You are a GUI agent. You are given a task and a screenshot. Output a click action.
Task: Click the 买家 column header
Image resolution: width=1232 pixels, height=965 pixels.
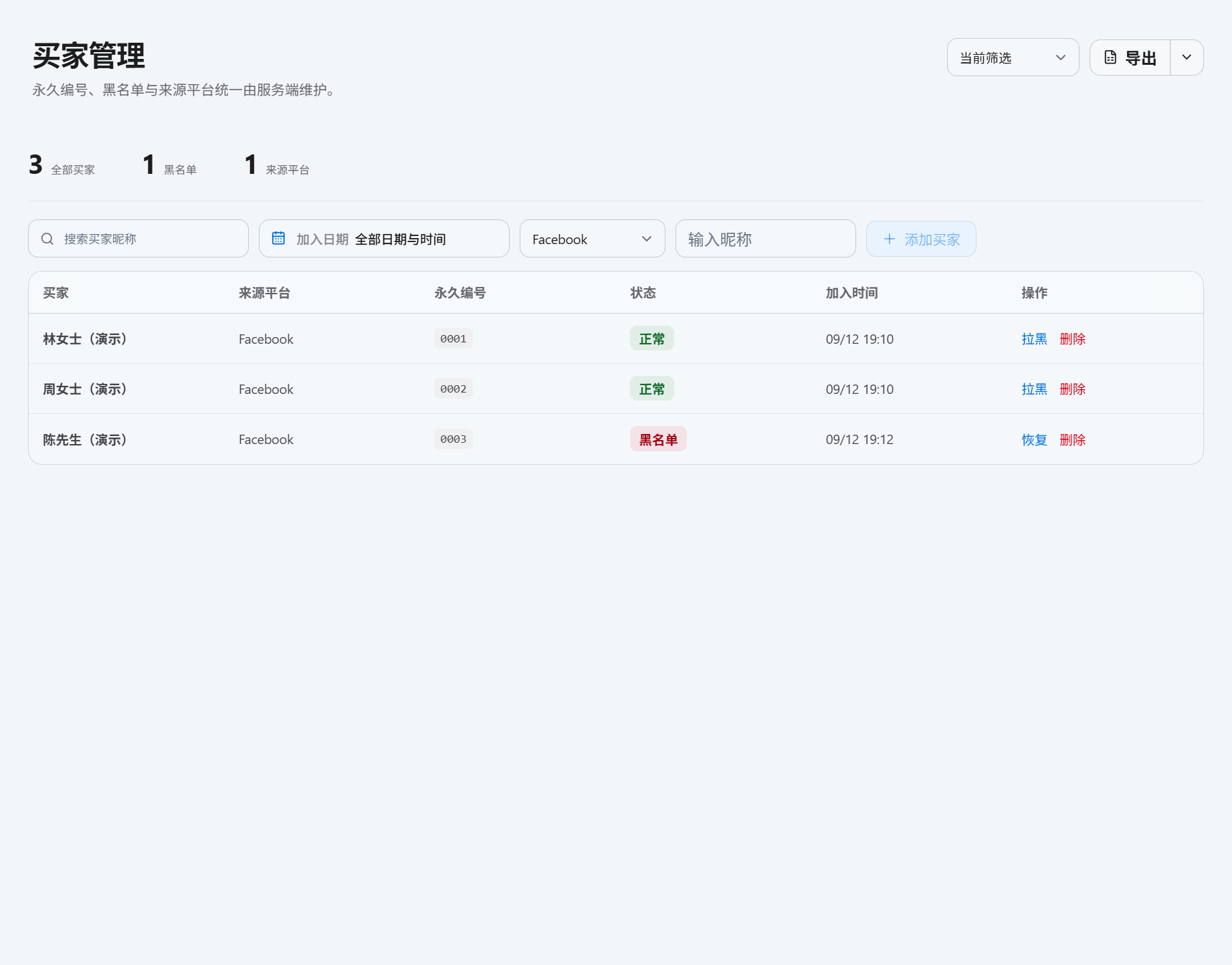point(56,293)
